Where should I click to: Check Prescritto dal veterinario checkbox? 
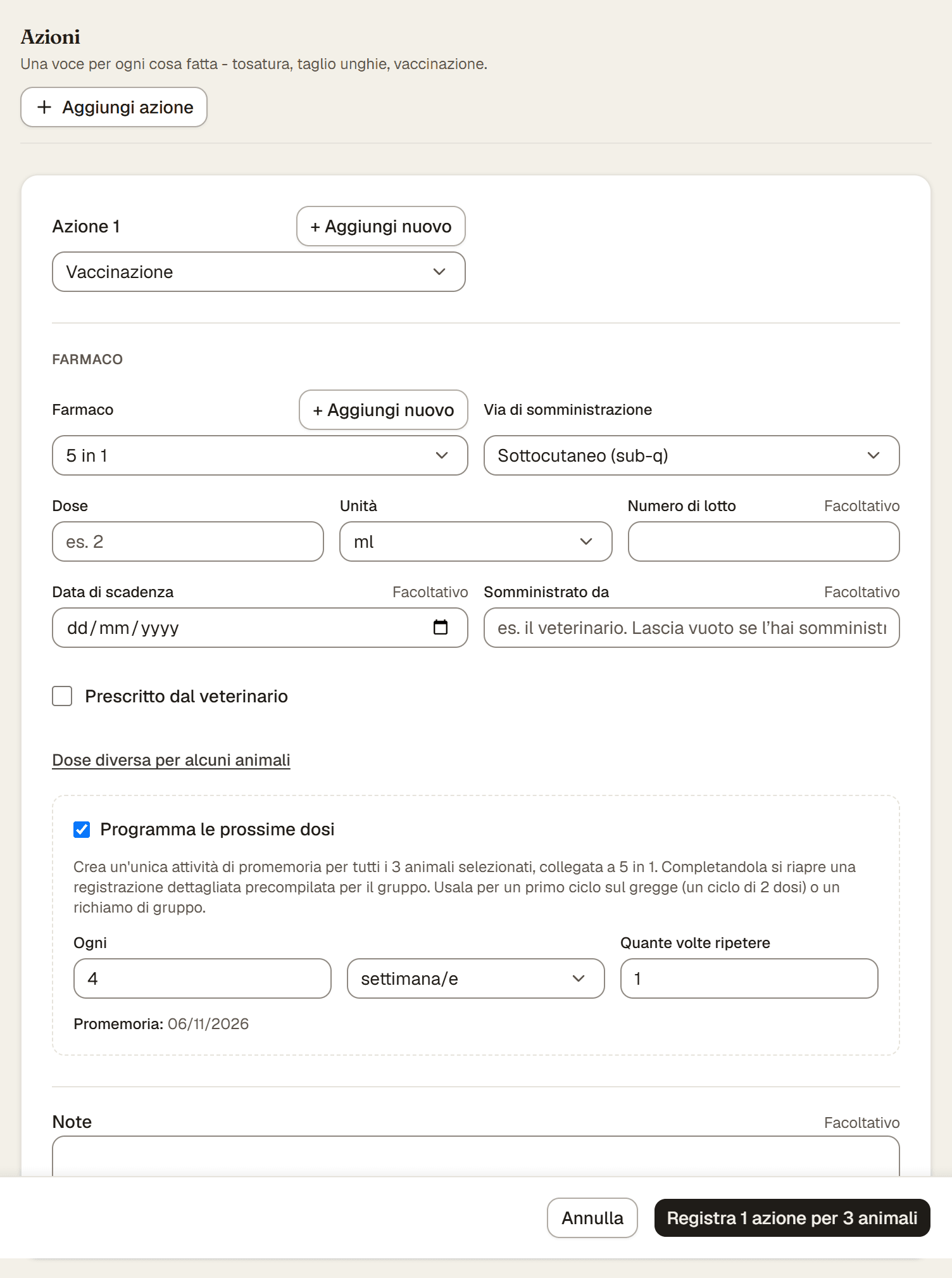click(62, 696)
